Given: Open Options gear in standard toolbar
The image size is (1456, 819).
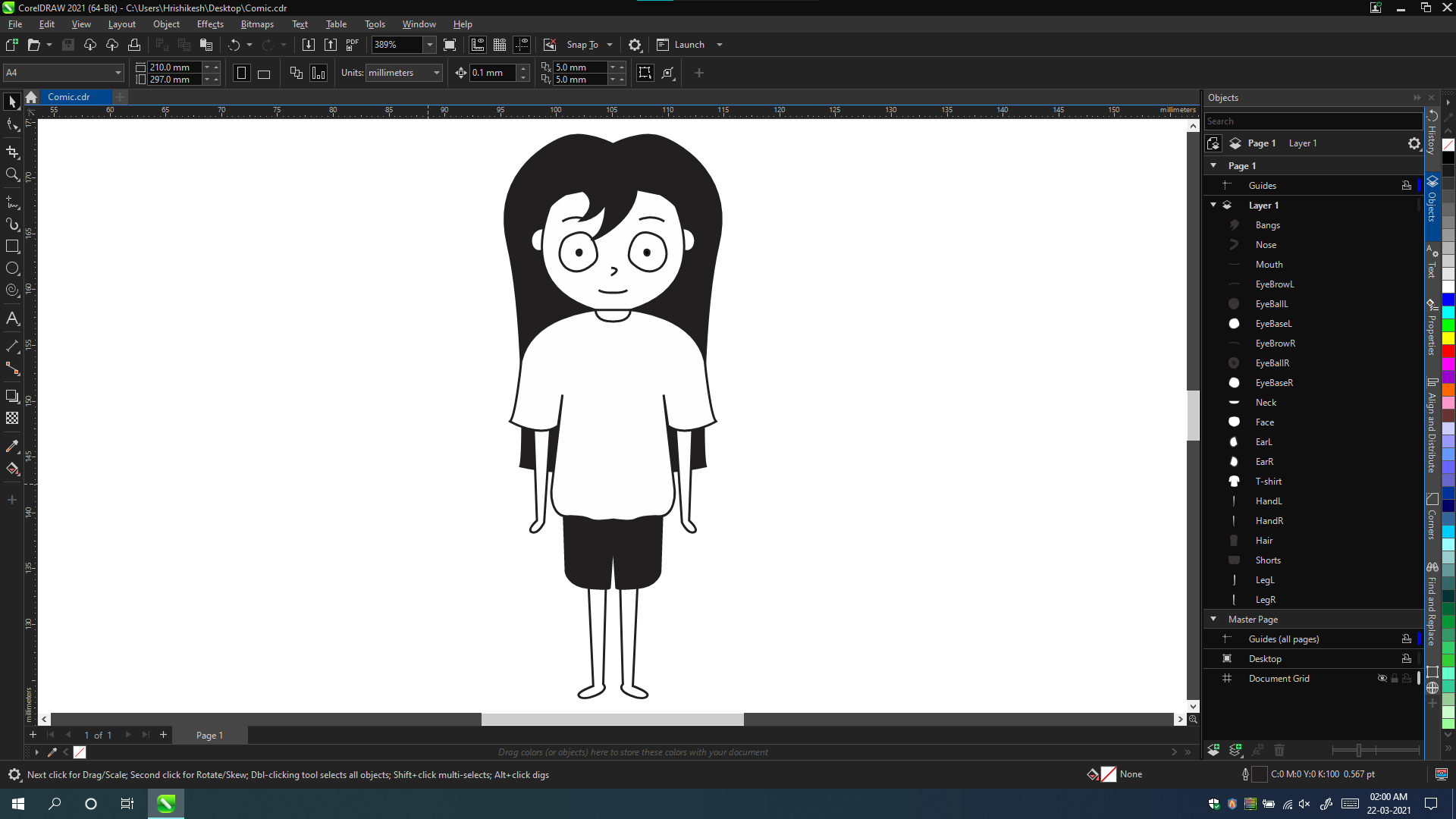Looking at the screenshot, I should pos(635,45).
